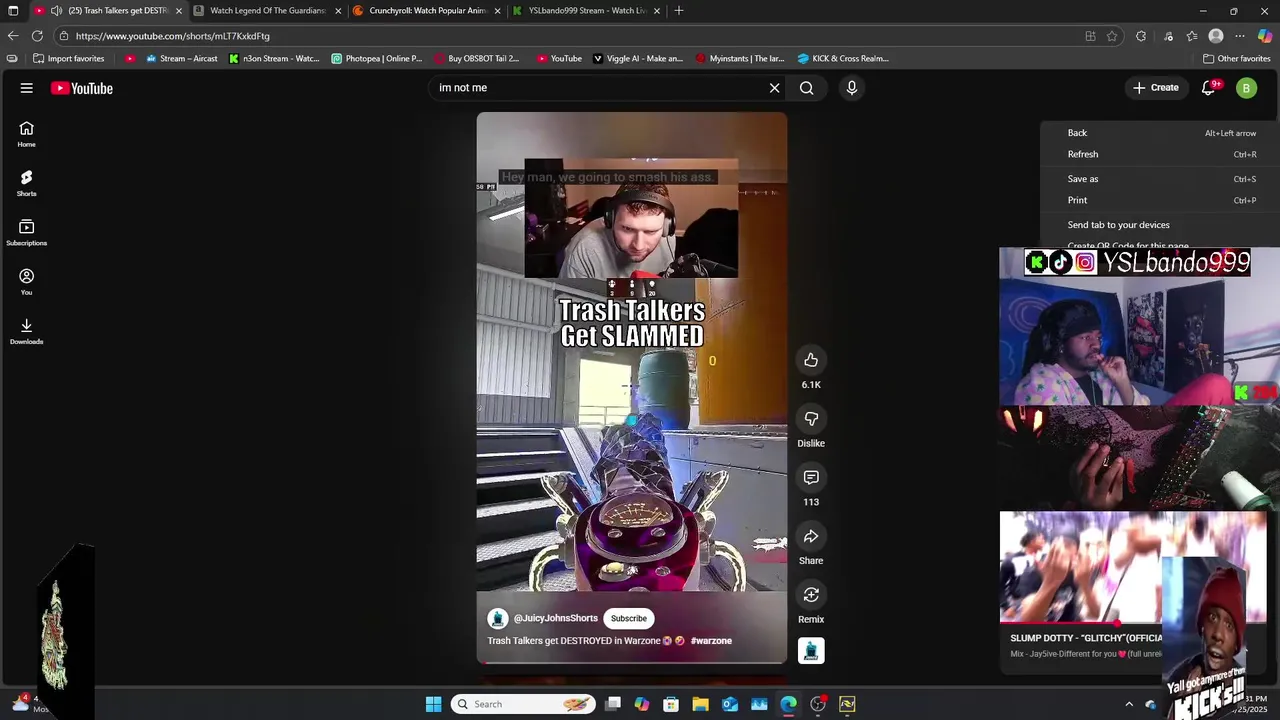Open the YouTube hamburger guide menu
This screenshot has height=720, width=1280.
(x=27, y=88)
